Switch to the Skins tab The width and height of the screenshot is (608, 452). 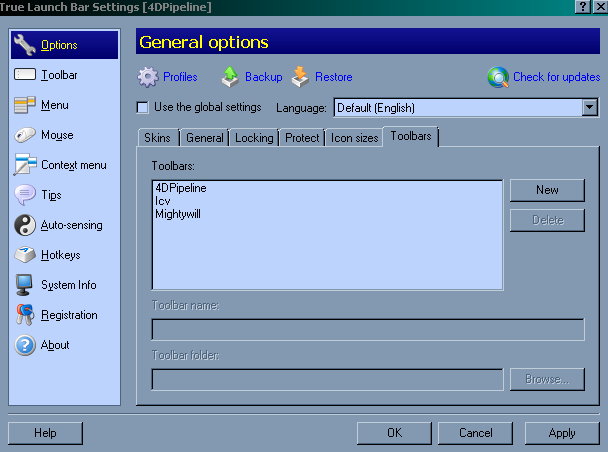(x=157, y=138)
